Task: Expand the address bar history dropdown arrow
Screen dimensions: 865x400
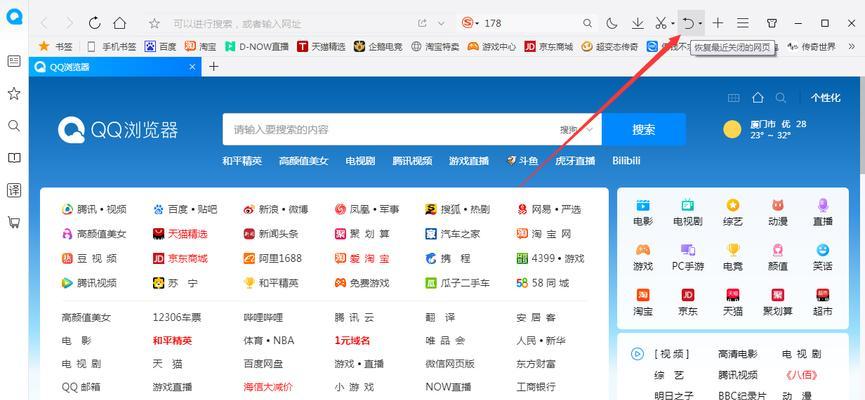Action: 441,23
